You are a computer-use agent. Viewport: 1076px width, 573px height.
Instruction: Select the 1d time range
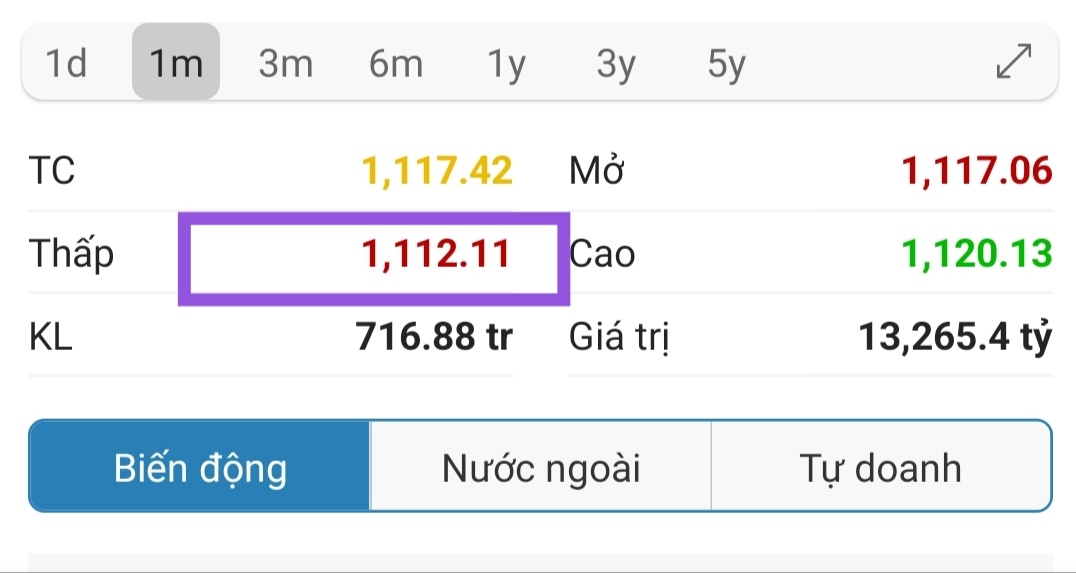pyautogui.click(x=67, y=64)
